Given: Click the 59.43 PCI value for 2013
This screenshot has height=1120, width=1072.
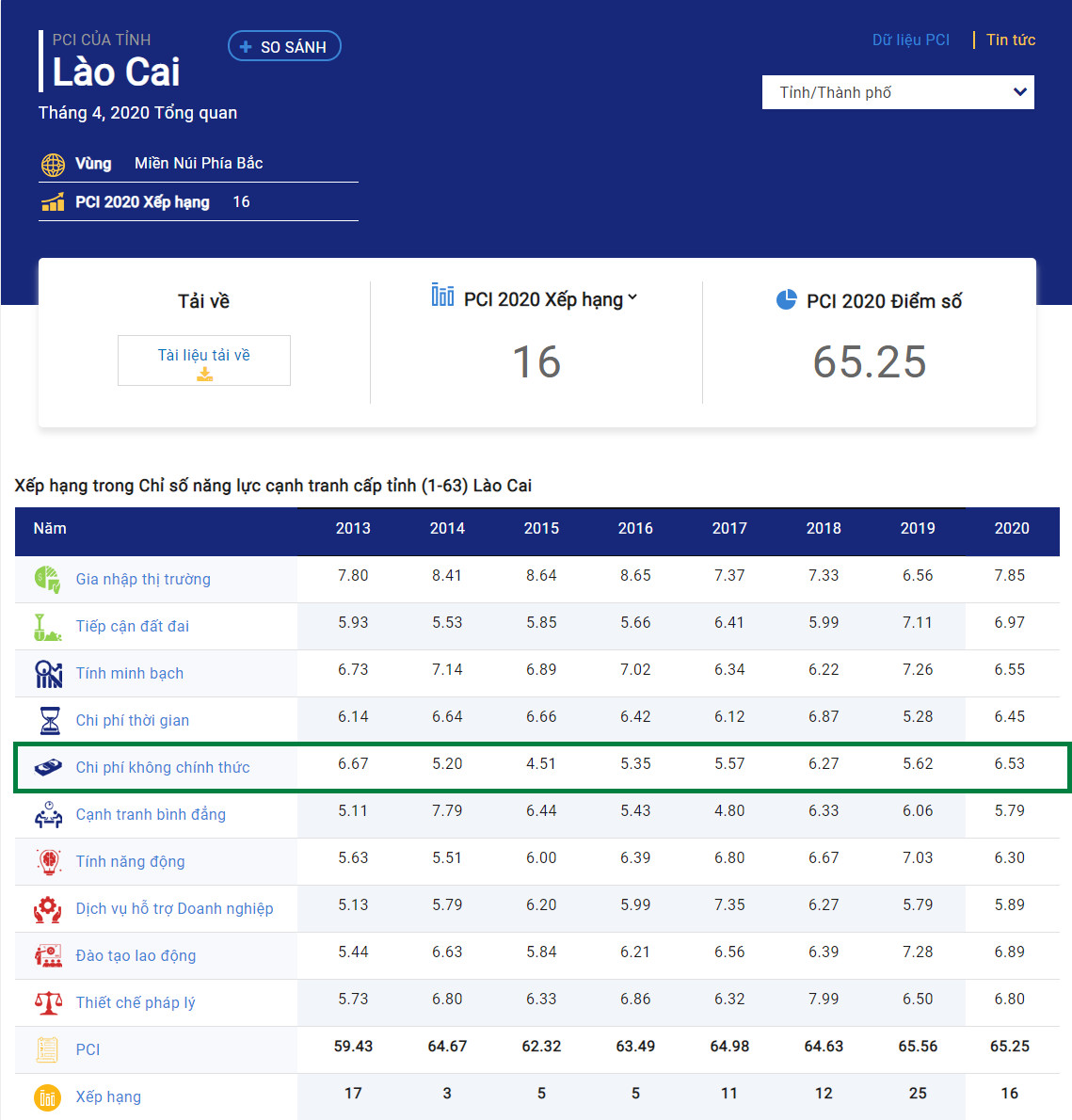Looking at the screenshot, I should click(x=353, y=1047).
